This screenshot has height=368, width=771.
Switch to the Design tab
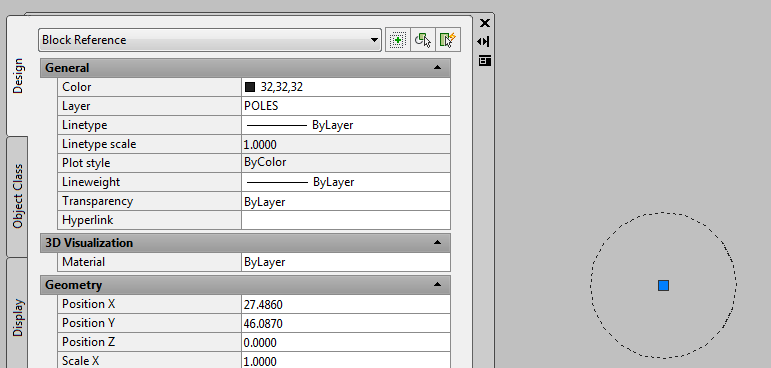(18, 76)
